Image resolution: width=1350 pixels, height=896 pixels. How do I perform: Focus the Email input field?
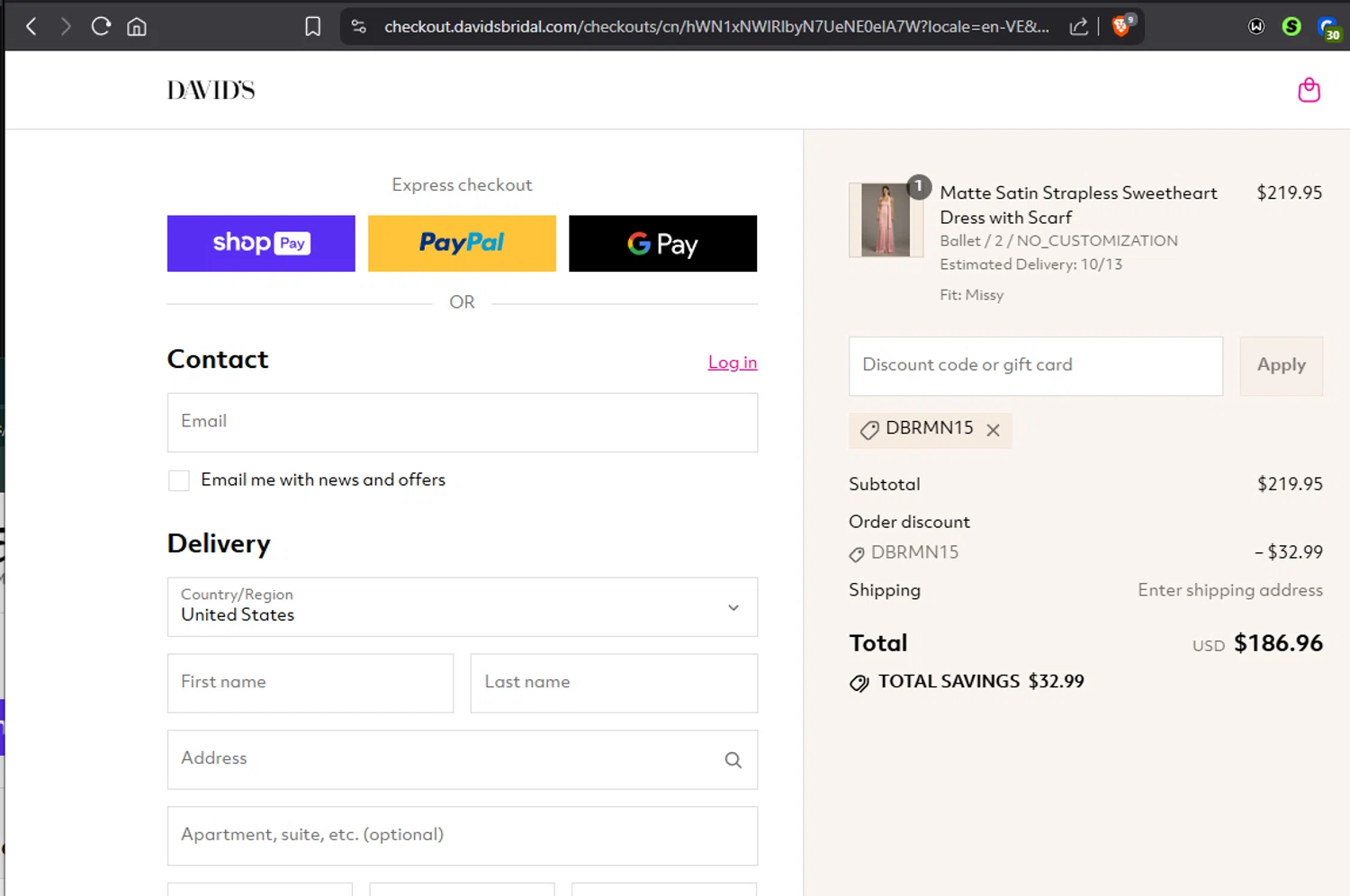pyautogui.click(x=463, y=422)
